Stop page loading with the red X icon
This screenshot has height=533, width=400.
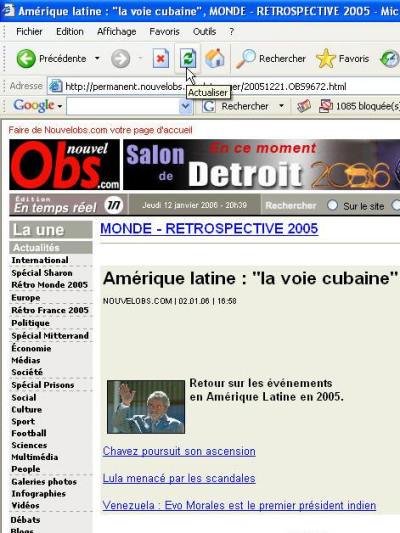(160, 58)
